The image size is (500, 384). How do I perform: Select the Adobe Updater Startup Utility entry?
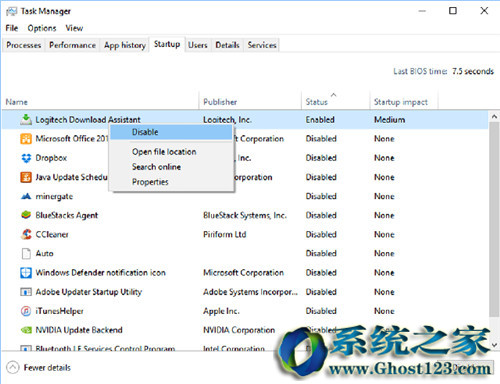pyautogui.click(x=89, y=292)
